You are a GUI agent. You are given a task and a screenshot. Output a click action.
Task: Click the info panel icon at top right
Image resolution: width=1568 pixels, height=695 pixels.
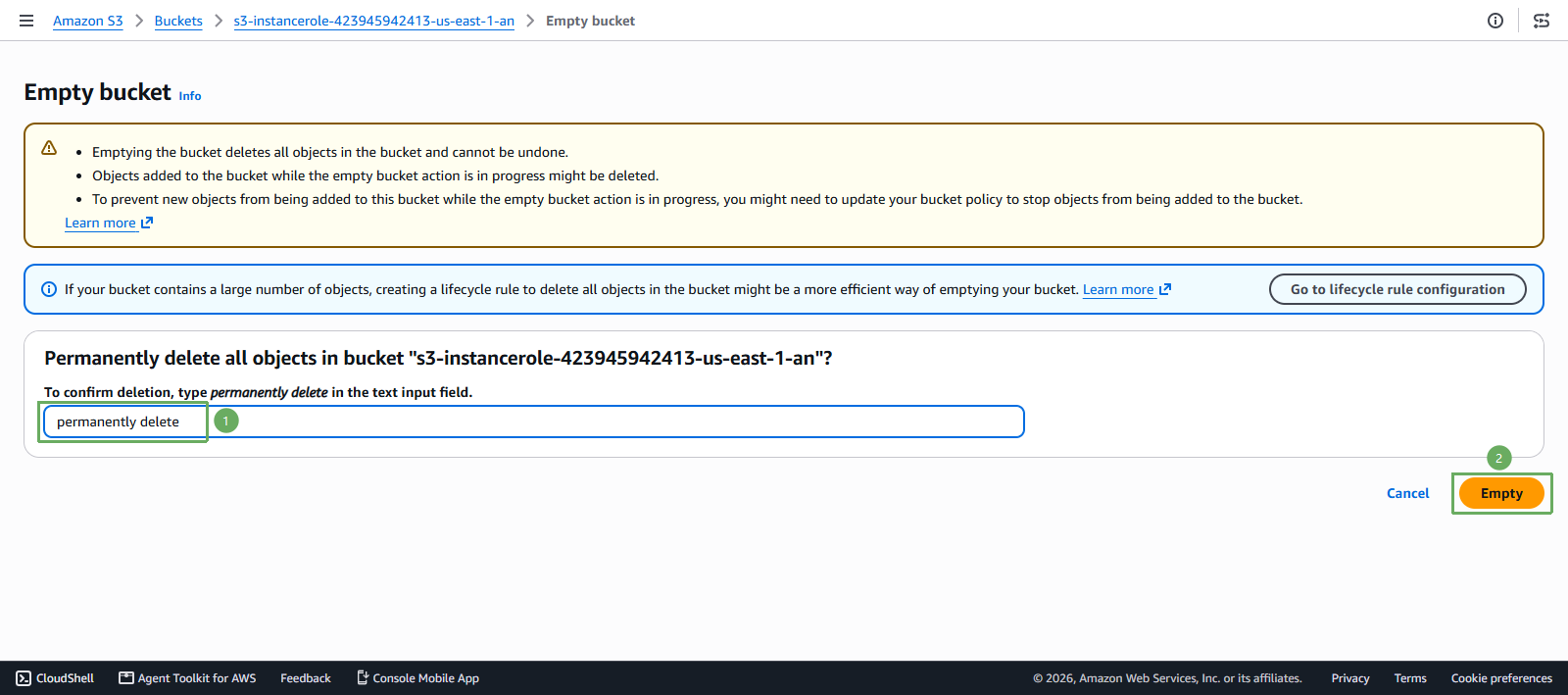click(1495, 21)
